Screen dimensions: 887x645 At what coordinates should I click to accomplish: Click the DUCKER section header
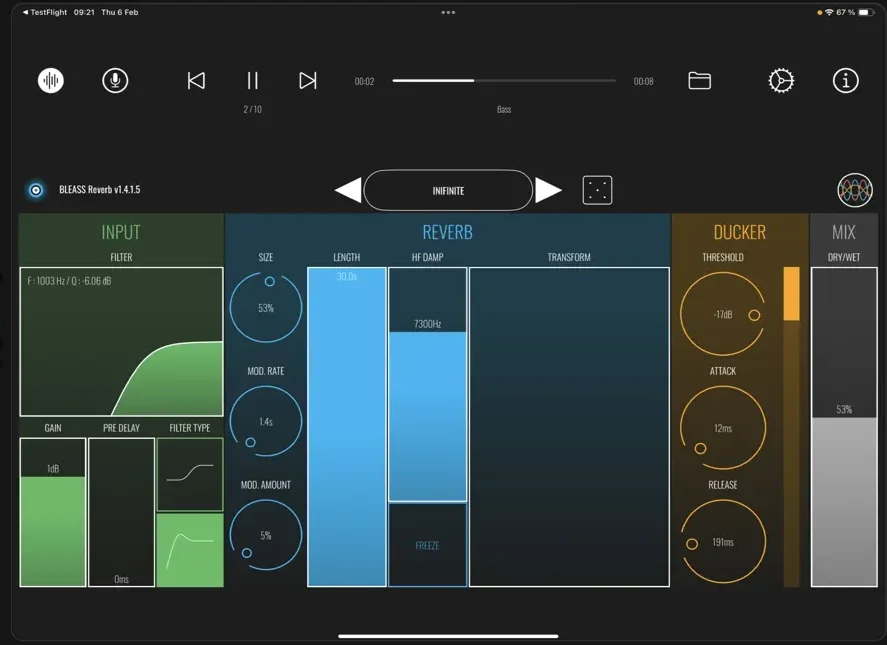739,232
